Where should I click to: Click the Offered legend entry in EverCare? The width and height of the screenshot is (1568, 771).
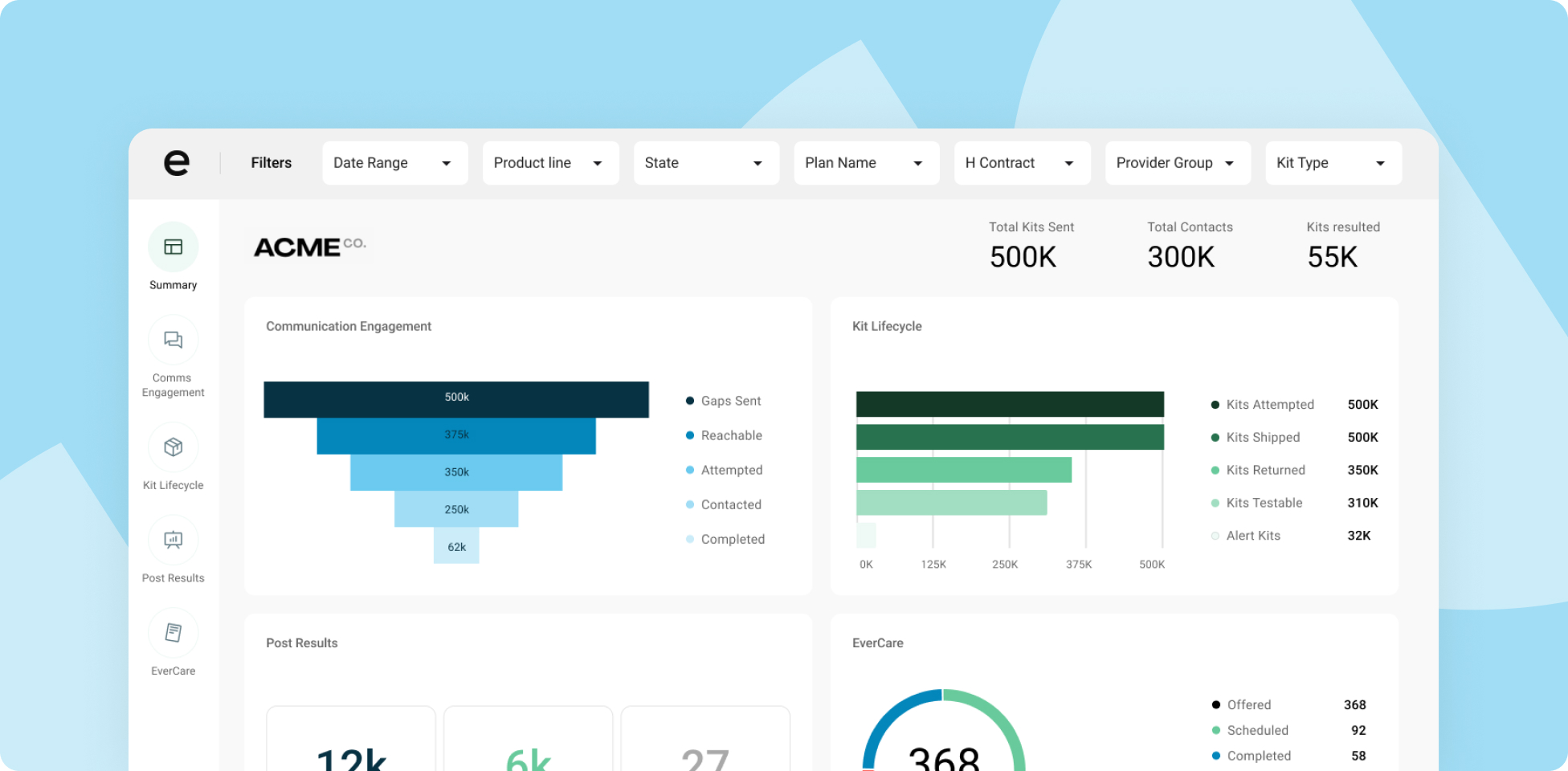[x=1242, y=705]
